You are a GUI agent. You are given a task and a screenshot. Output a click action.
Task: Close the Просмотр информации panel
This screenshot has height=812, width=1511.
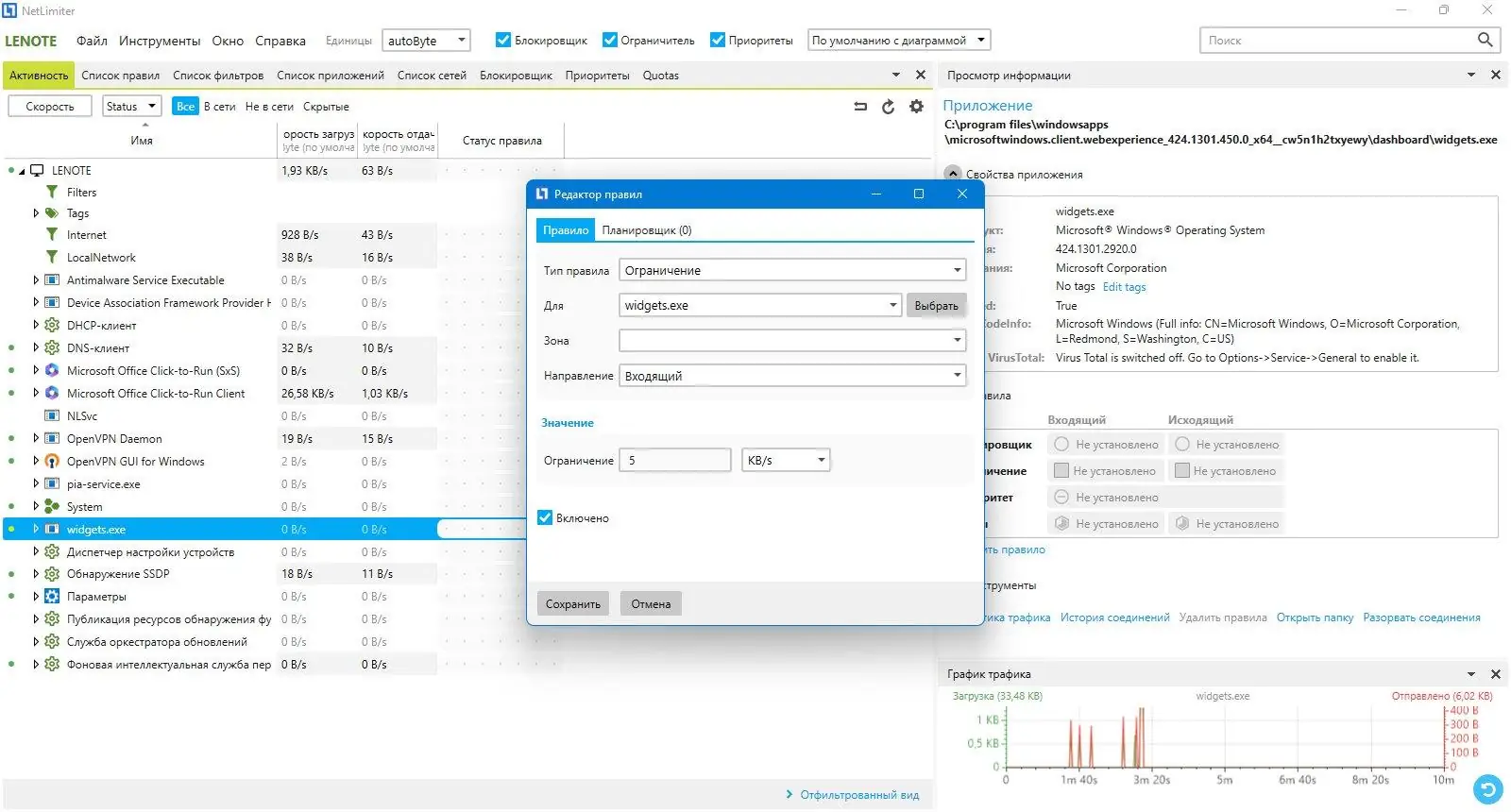1495,75
